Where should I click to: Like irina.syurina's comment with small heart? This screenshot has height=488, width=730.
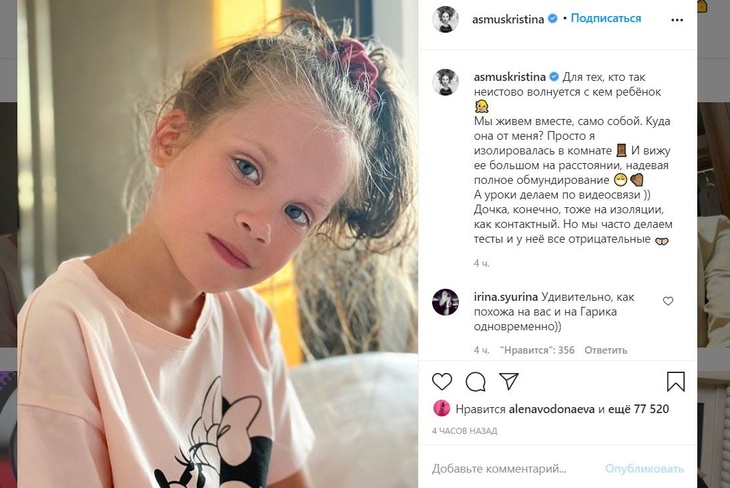click(668, 301)
